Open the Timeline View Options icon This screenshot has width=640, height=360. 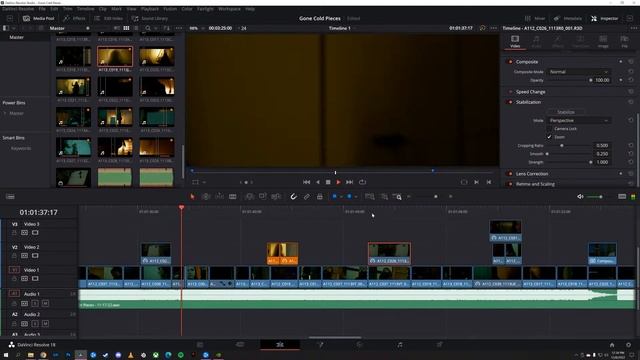pos(10,197)
